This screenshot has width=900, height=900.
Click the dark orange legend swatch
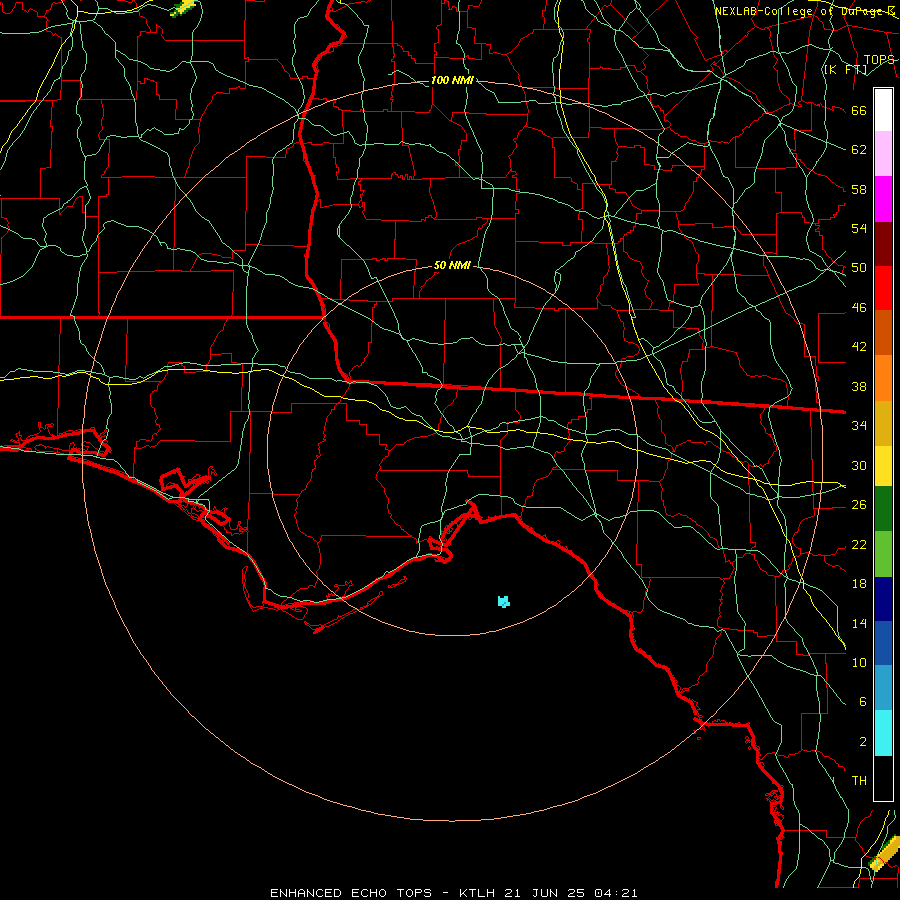[x=883, y=332]
